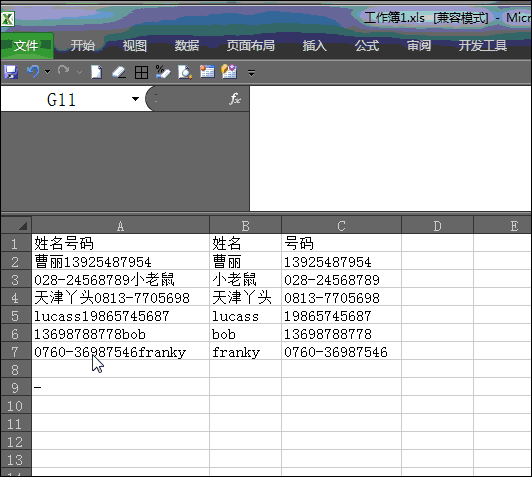The height and width of the screenshot is (477, 532).
Task: Switch to the 公式 tab
Action: [367, 45]
